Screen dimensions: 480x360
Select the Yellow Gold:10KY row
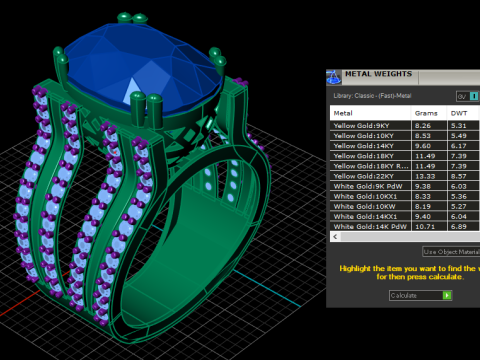(x=405, y=136)
